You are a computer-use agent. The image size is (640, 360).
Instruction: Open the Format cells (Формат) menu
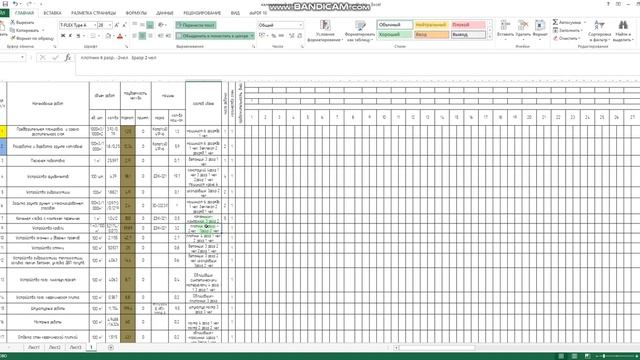click(x=540, y=29)
